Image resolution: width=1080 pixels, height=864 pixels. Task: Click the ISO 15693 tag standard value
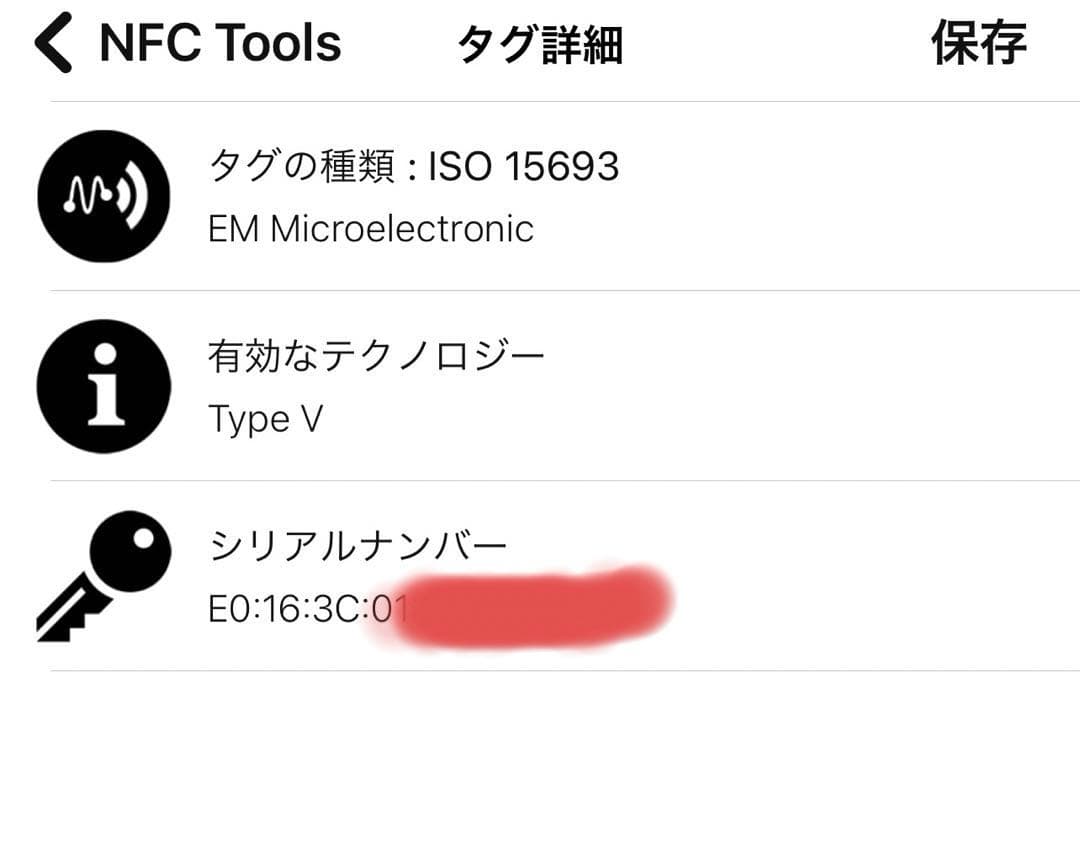(x=523, y=167)
